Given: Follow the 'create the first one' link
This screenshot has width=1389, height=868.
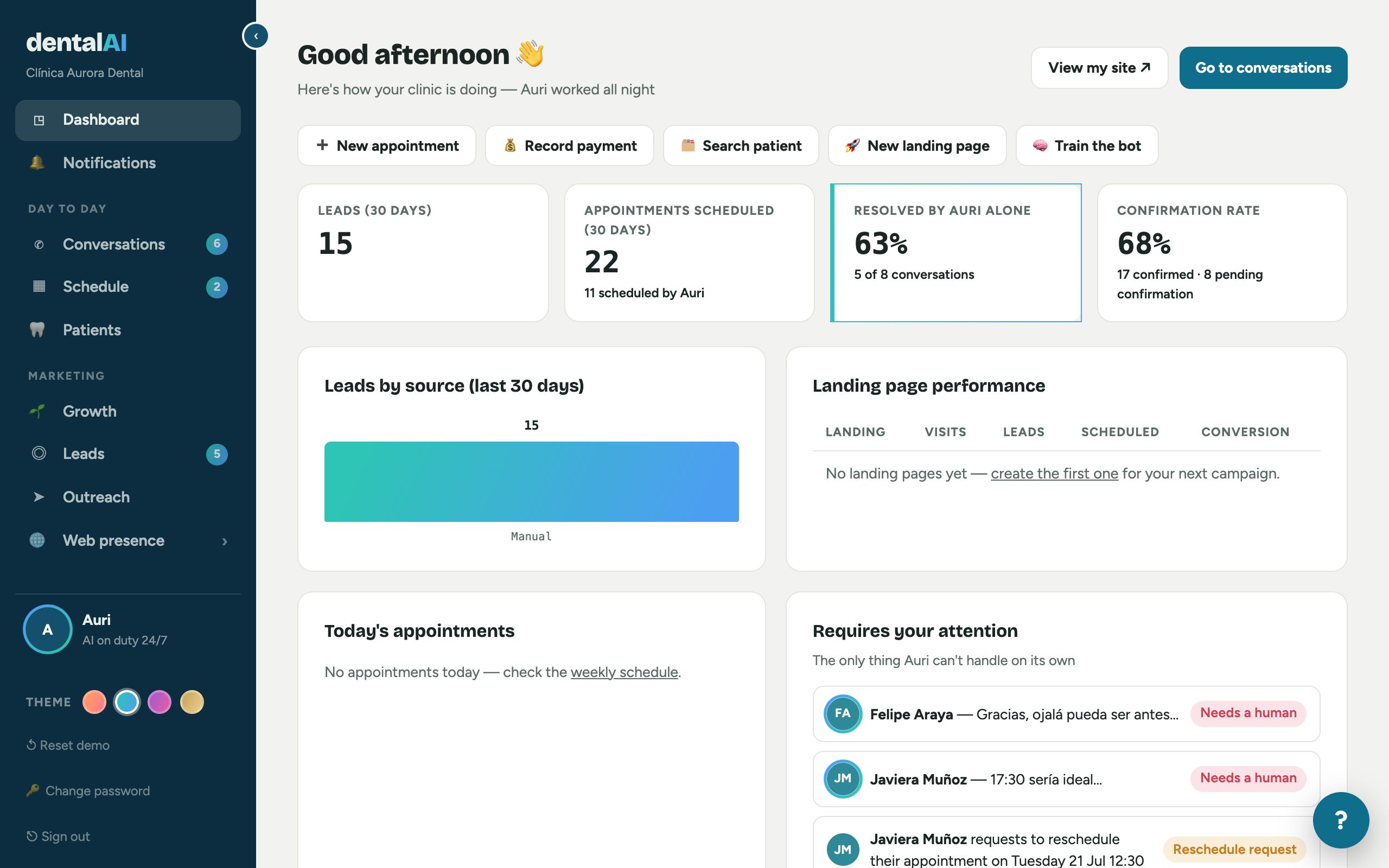Looking at the screenshot, I should (x=1054, y=474).
